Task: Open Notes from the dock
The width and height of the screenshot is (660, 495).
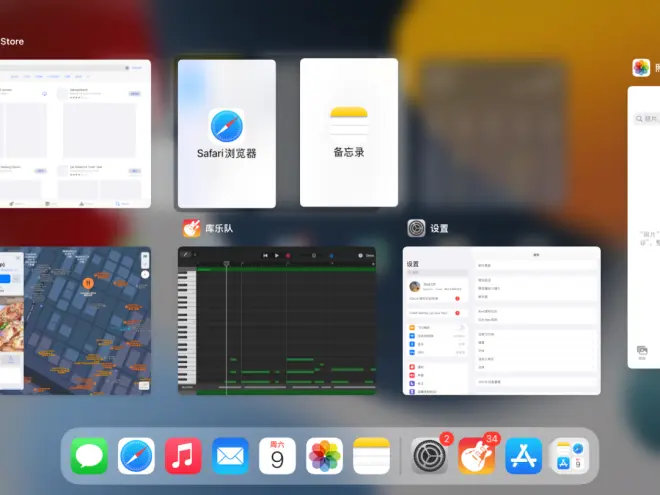Action: (x=371, y=456)
